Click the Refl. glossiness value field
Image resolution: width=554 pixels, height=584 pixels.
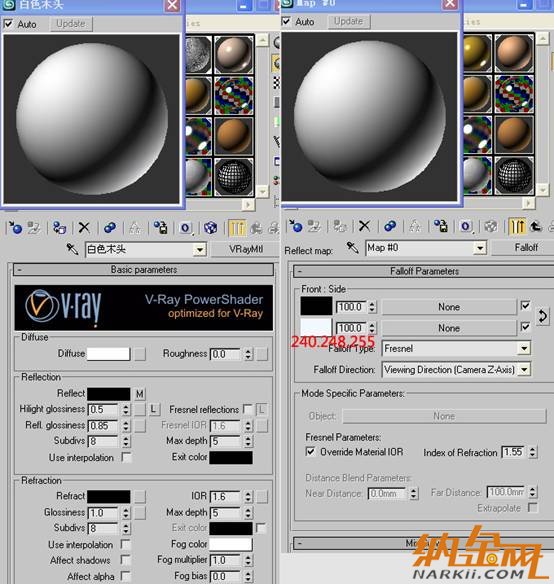[103, 425]
